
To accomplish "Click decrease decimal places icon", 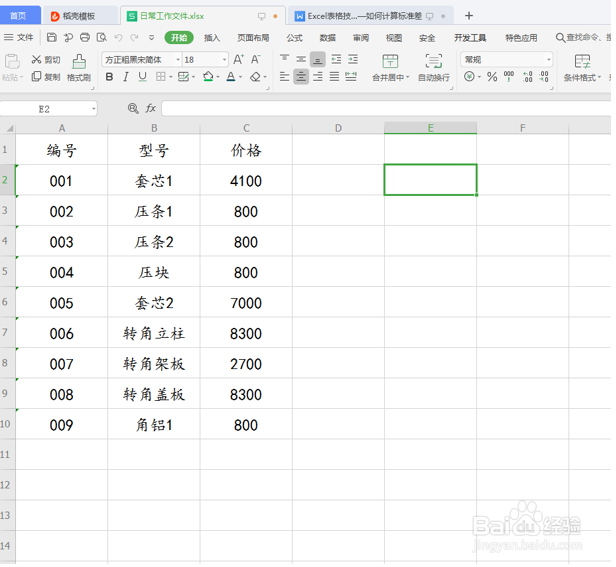I will pos(544,77).
